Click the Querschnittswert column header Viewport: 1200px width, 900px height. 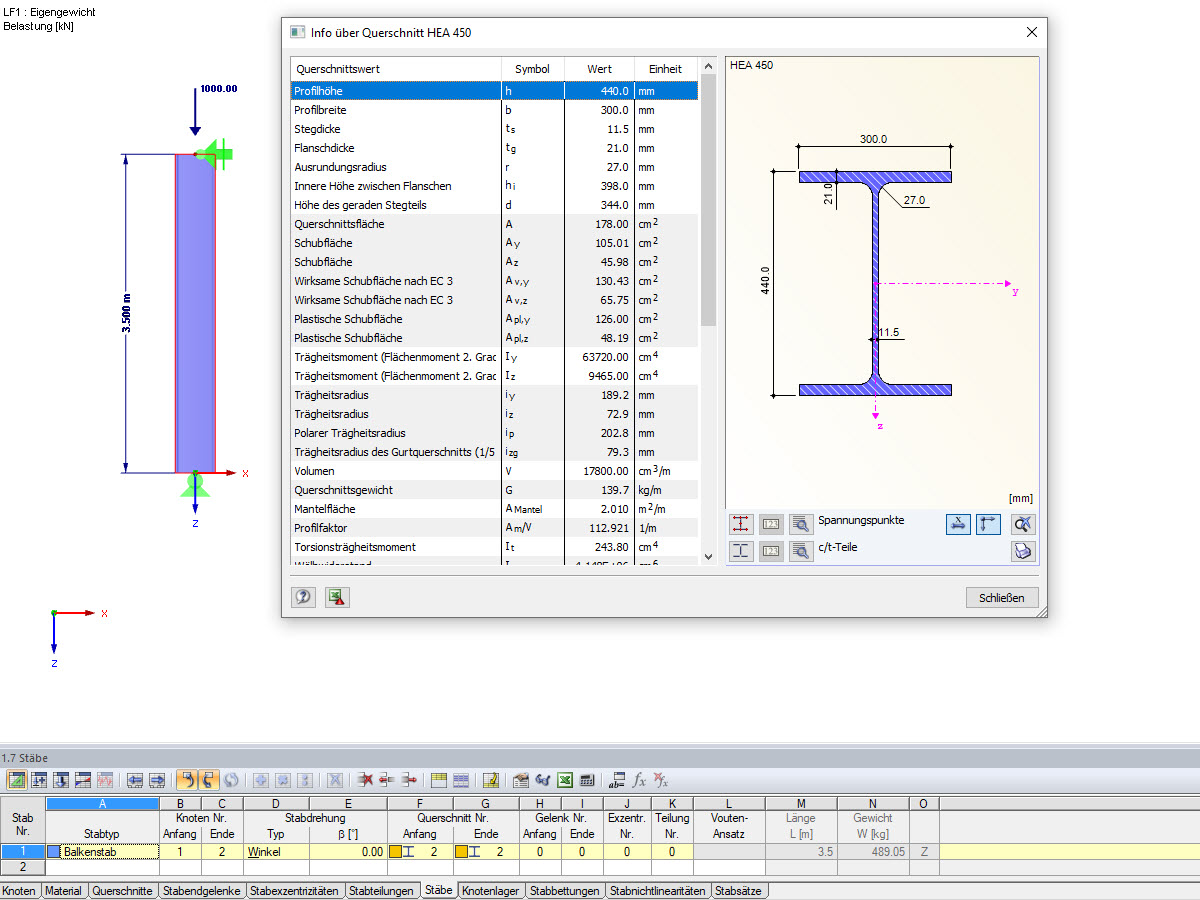[396, 69]
